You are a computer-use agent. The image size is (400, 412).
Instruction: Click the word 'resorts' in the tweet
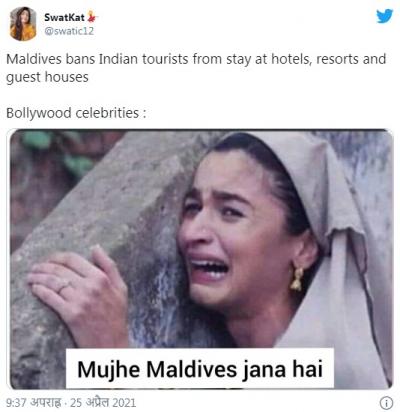(x=337, y=59)
